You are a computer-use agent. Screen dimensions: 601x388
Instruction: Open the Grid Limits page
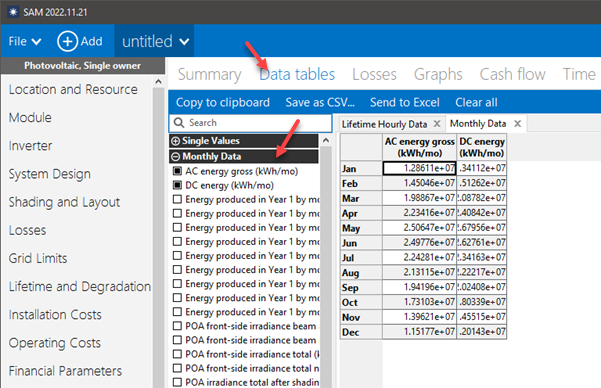(x=38, y=258)
